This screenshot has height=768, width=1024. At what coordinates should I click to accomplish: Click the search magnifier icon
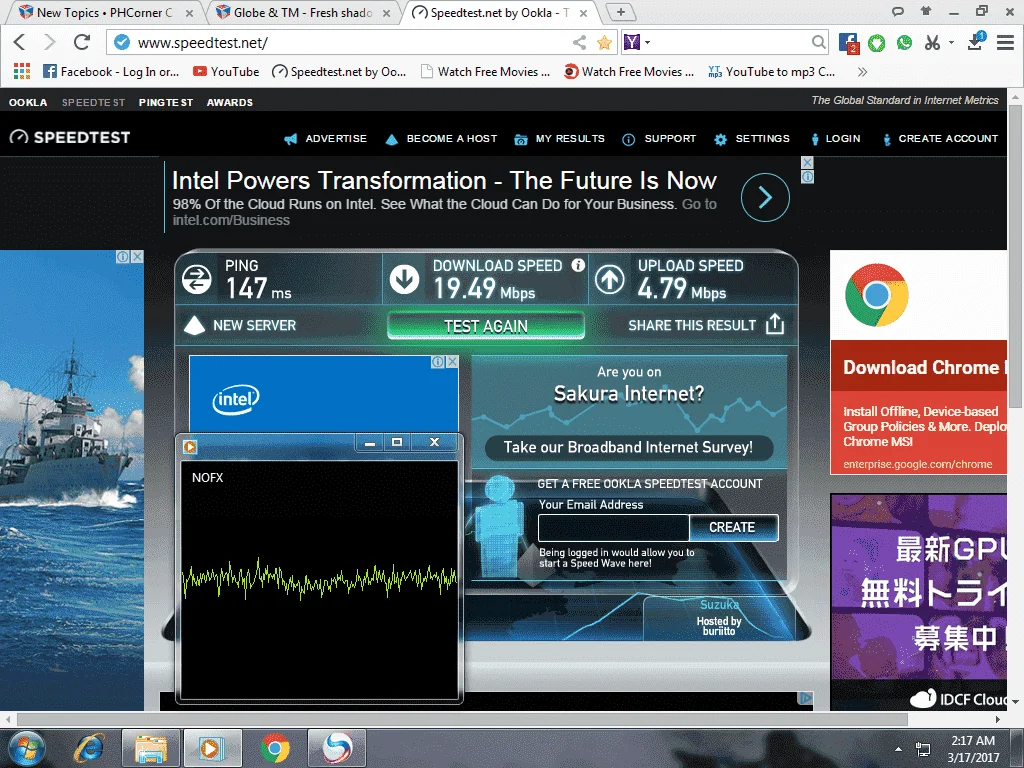click(x=818, y=42)
